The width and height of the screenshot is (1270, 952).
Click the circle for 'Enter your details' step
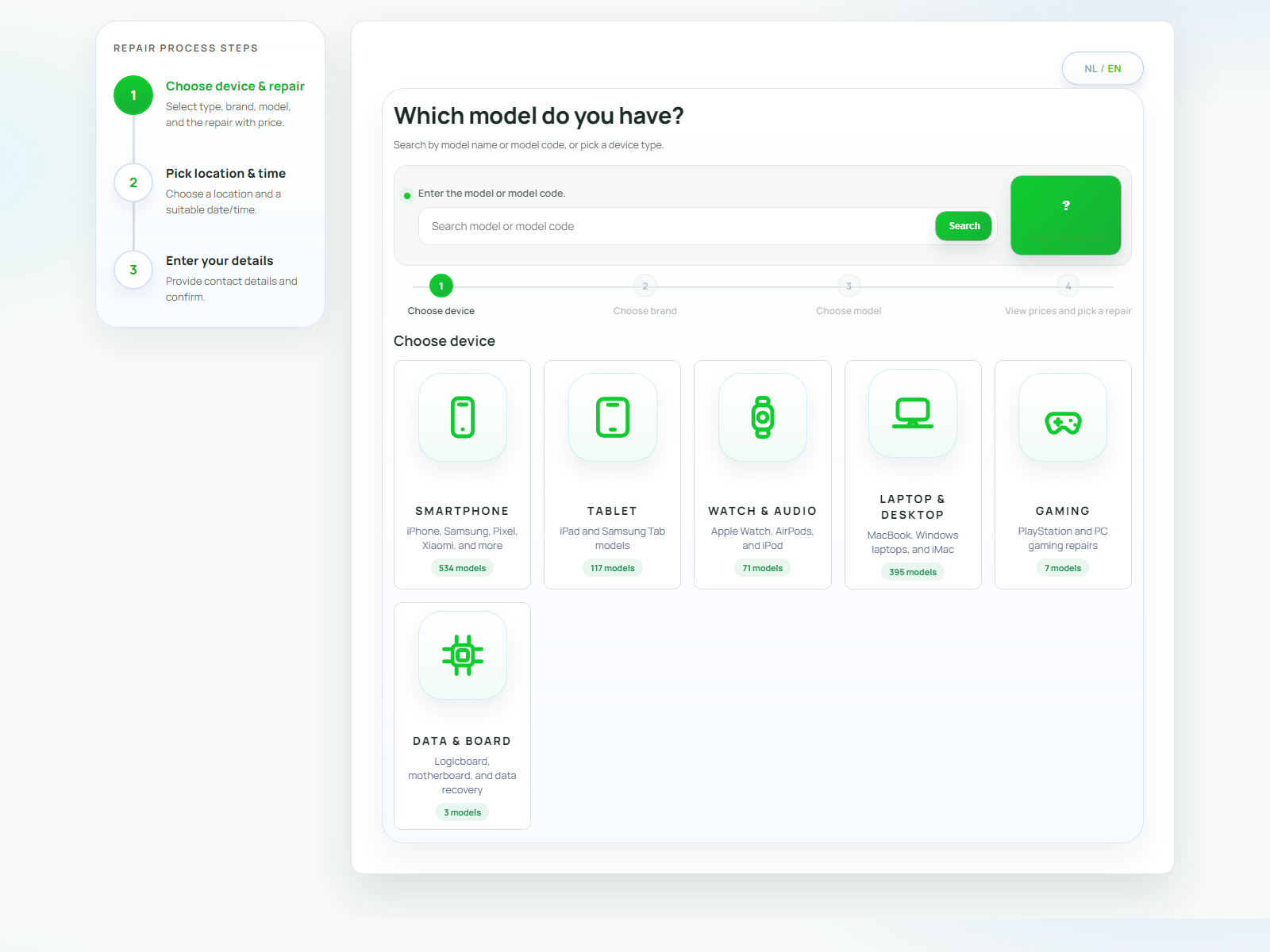pos(133,270)
